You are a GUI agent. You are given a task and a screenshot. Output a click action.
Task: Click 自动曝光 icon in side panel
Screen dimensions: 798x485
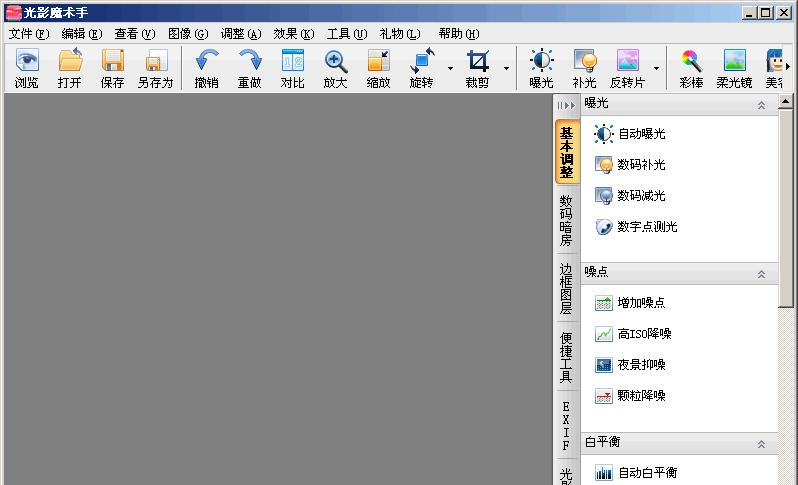[x=604, y=134]
